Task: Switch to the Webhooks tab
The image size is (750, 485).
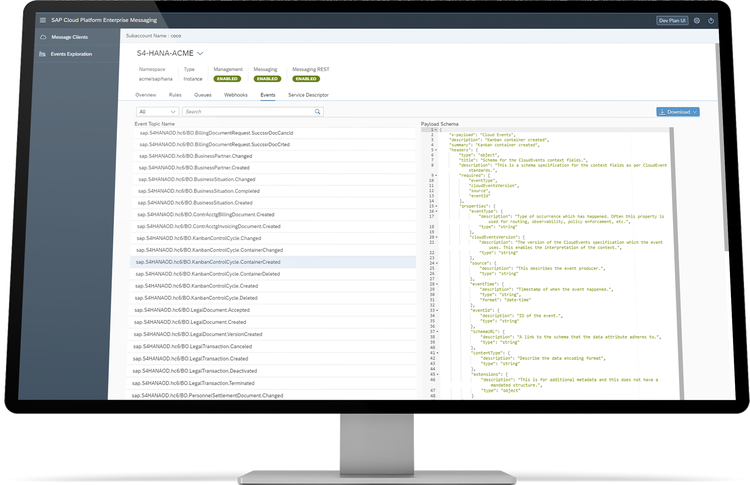Action: click(236, 95)
